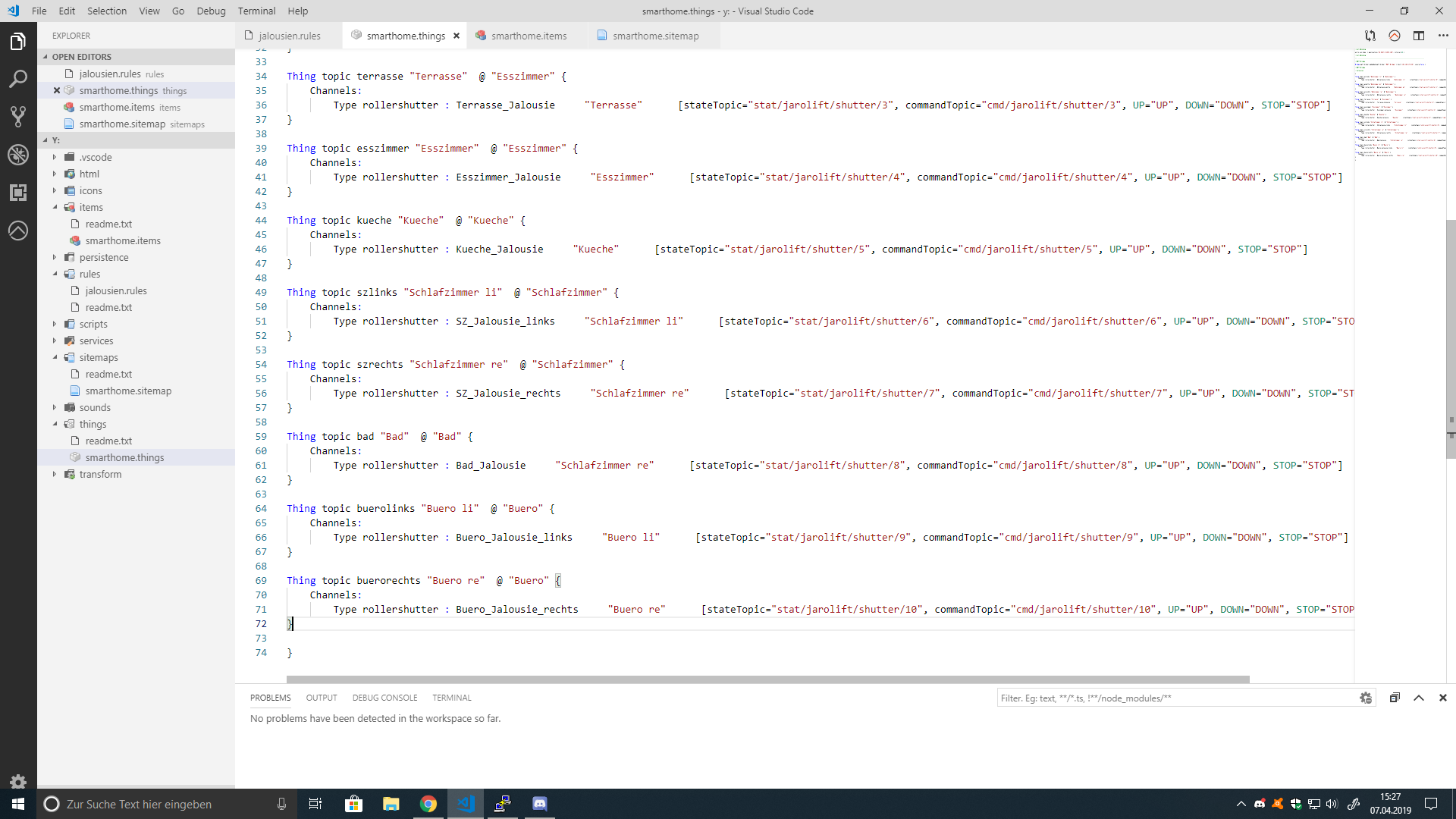Switch to smarthome.sitemap editor tab

tap(655, 36)
